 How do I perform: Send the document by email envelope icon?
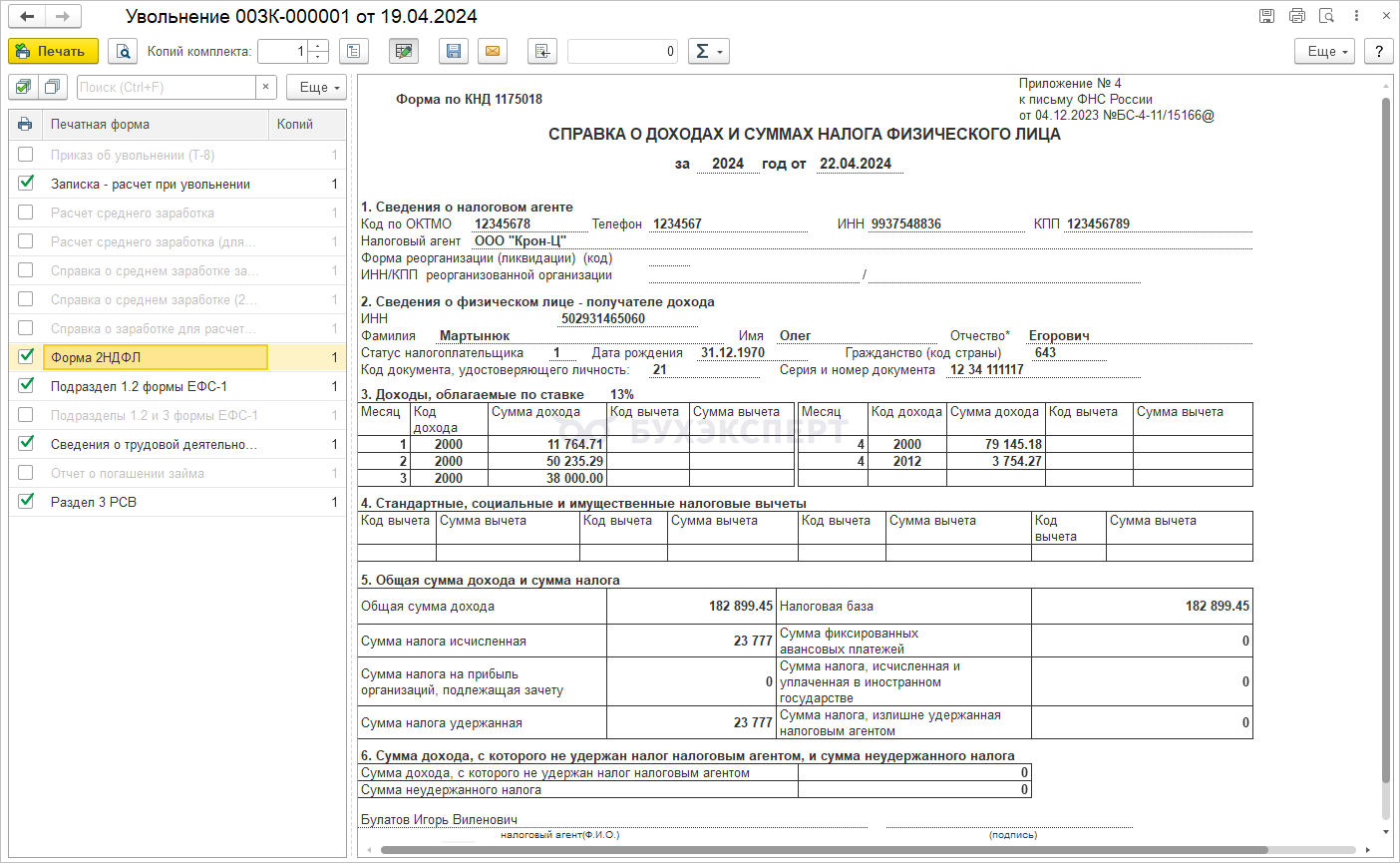tap(493, 51)
